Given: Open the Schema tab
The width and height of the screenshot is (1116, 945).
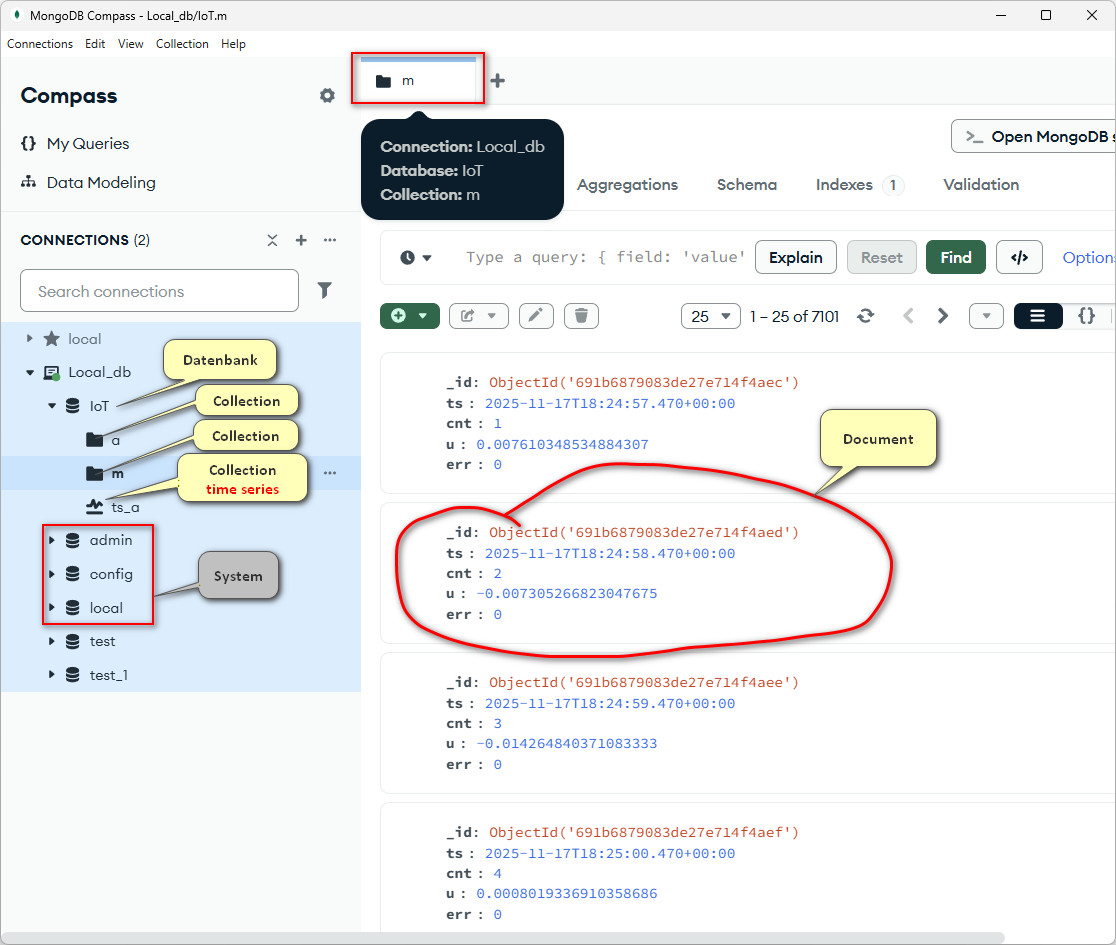Looking at the screenshot, I should 746,185.
